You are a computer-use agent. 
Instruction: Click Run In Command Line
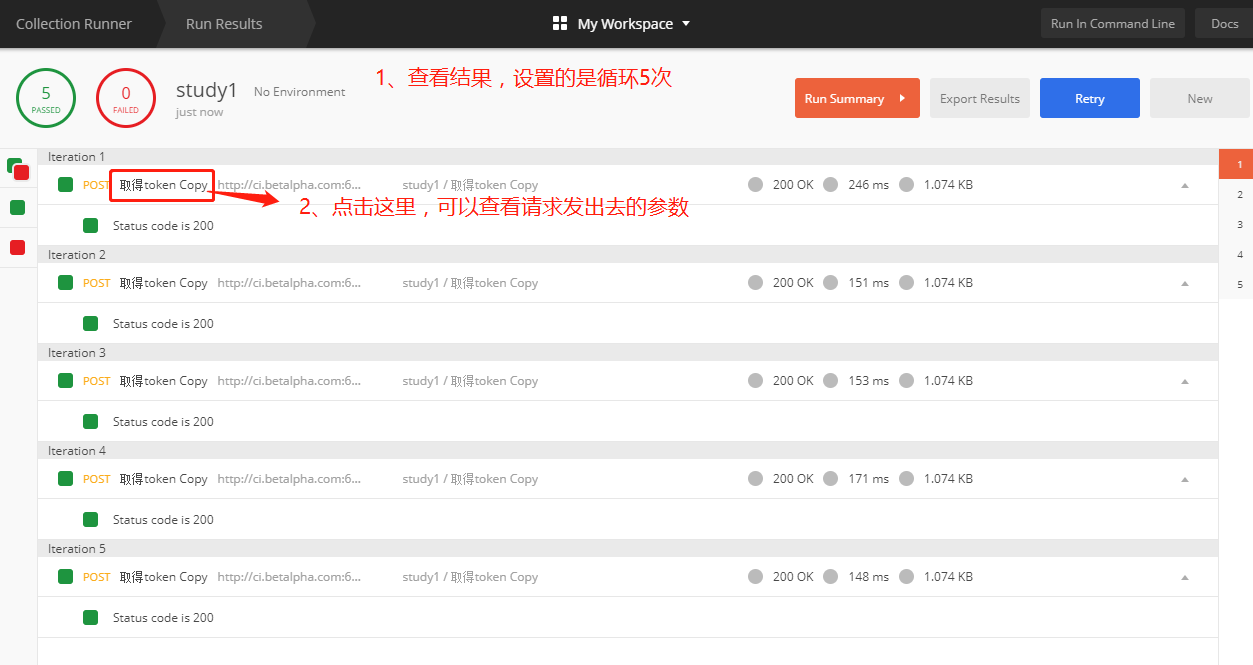[1112, 22]
